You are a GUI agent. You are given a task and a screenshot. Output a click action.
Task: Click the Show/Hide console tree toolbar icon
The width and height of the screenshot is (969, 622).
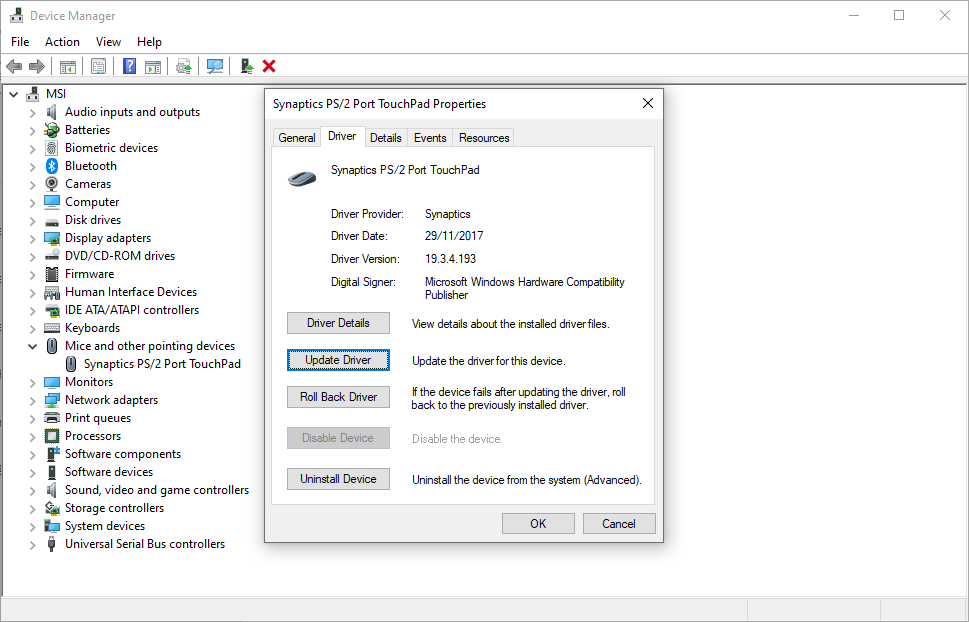coord(67,66)
